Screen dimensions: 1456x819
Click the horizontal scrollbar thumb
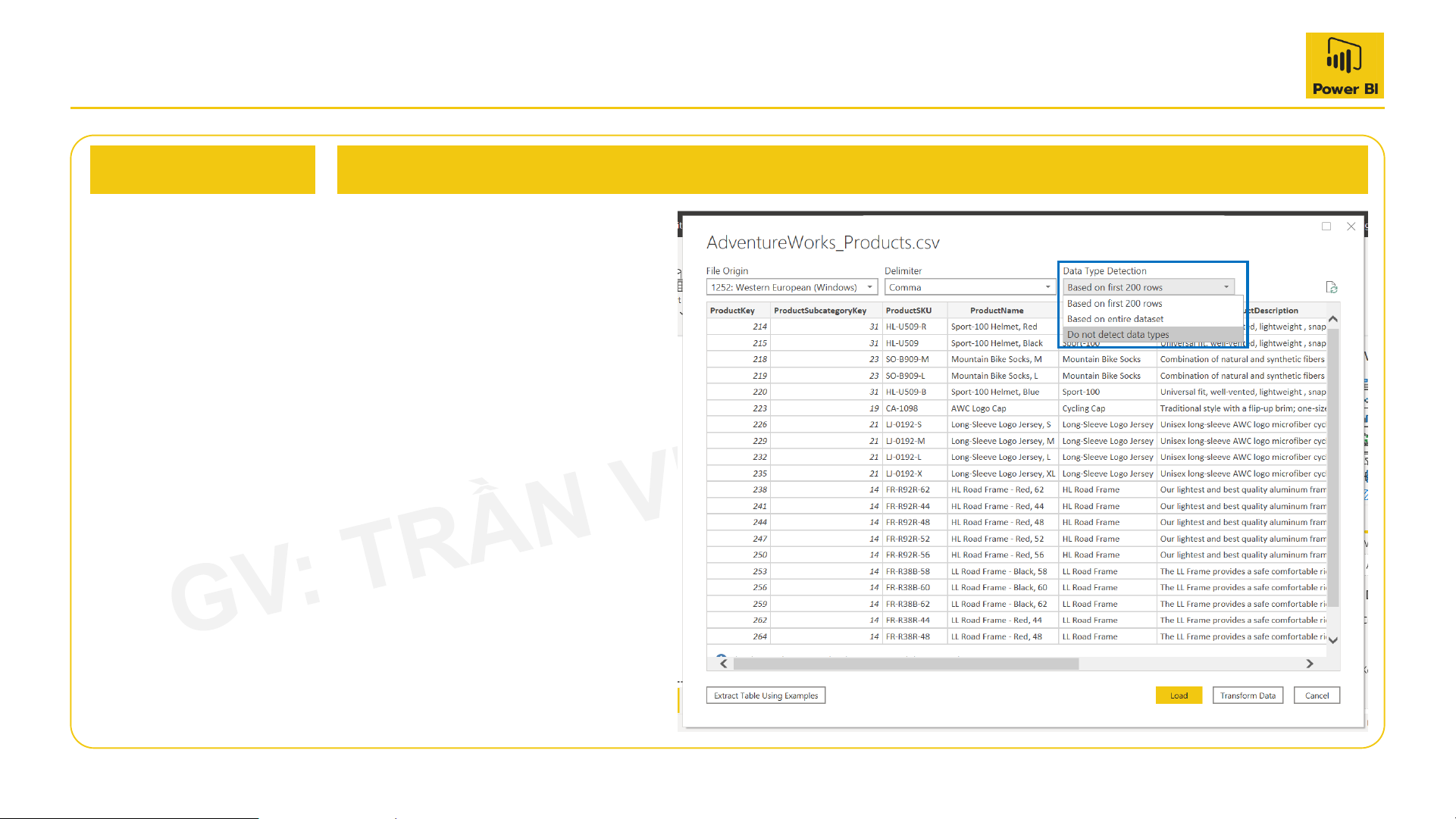(905, 664)
